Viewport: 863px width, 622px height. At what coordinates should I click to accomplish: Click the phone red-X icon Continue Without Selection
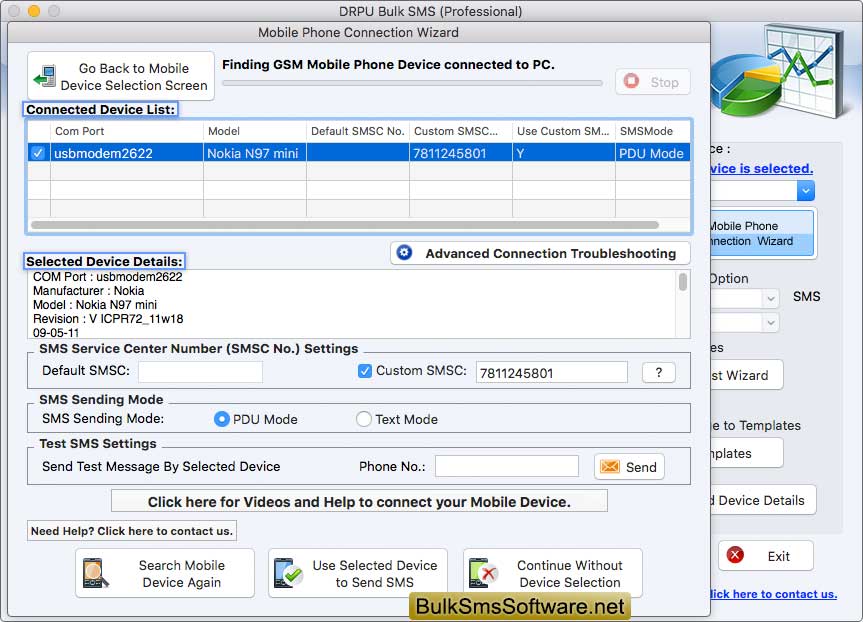pos(484,574)
